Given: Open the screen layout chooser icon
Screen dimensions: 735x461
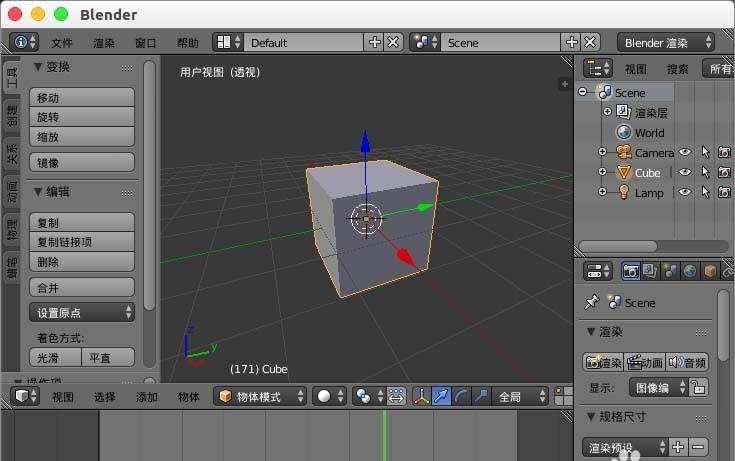Looking at the screenshot, I should pos(228,42).
